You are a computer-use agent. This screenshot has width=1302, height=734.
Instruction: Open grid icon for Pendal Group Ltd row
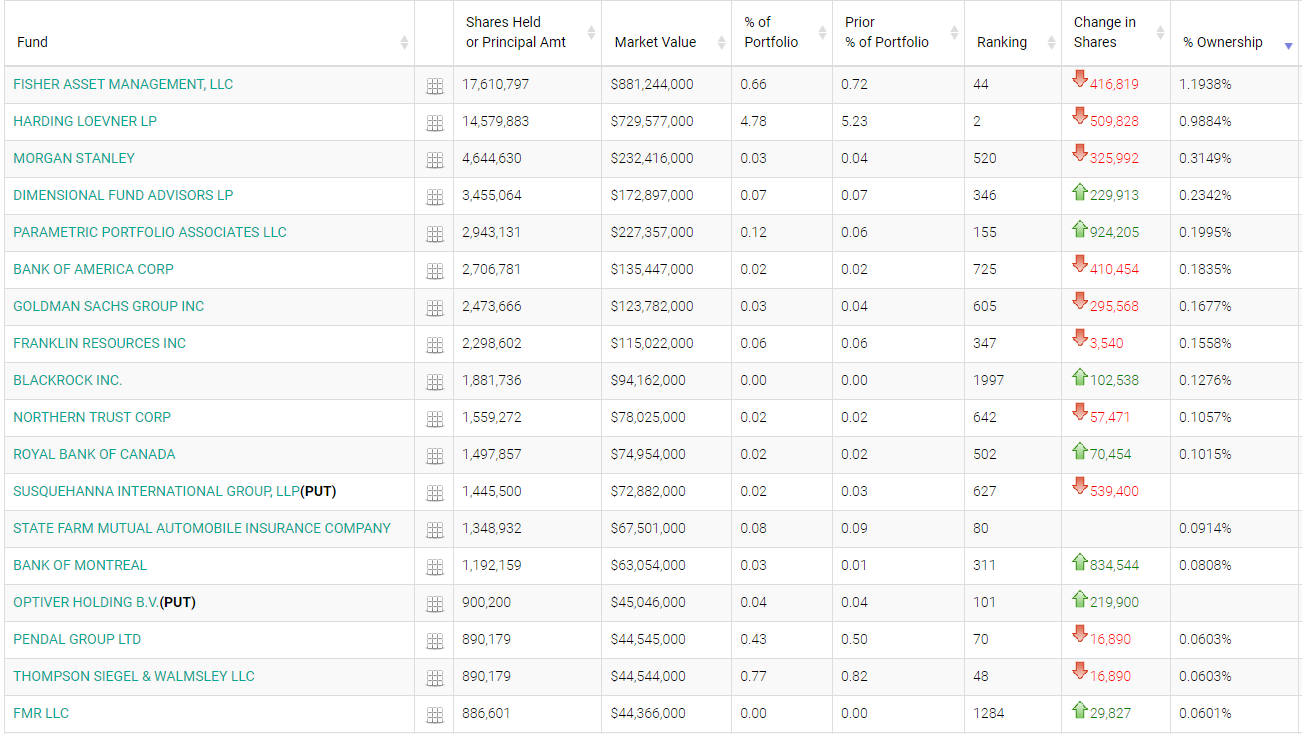pos(434,641)
